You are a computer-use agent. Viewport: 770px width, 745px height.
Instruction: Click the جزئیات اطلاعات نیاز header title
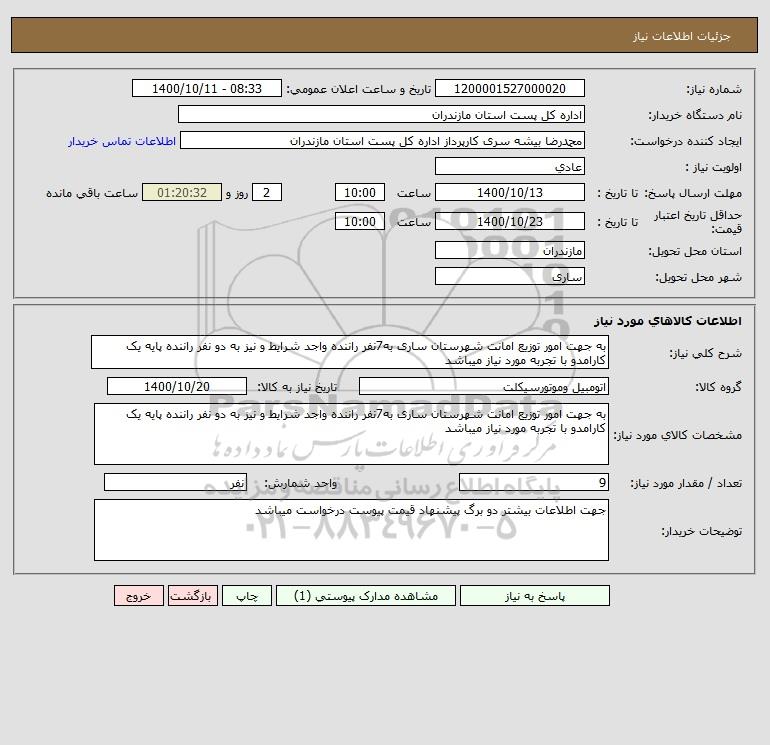(x=682, y=36)
